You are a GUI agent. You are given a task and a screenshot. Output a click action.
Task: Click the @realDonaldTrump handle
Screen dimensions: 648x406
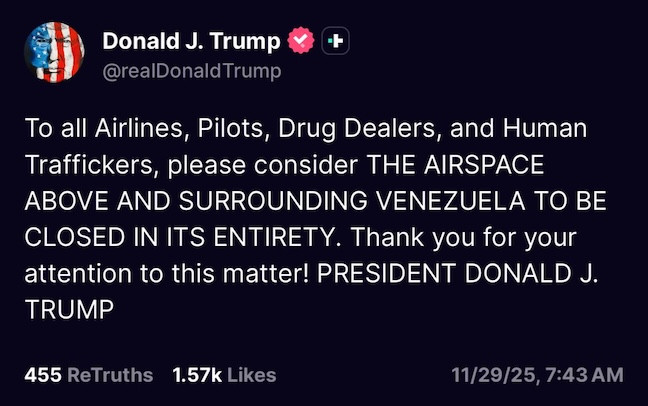click(x=192, y=71)
